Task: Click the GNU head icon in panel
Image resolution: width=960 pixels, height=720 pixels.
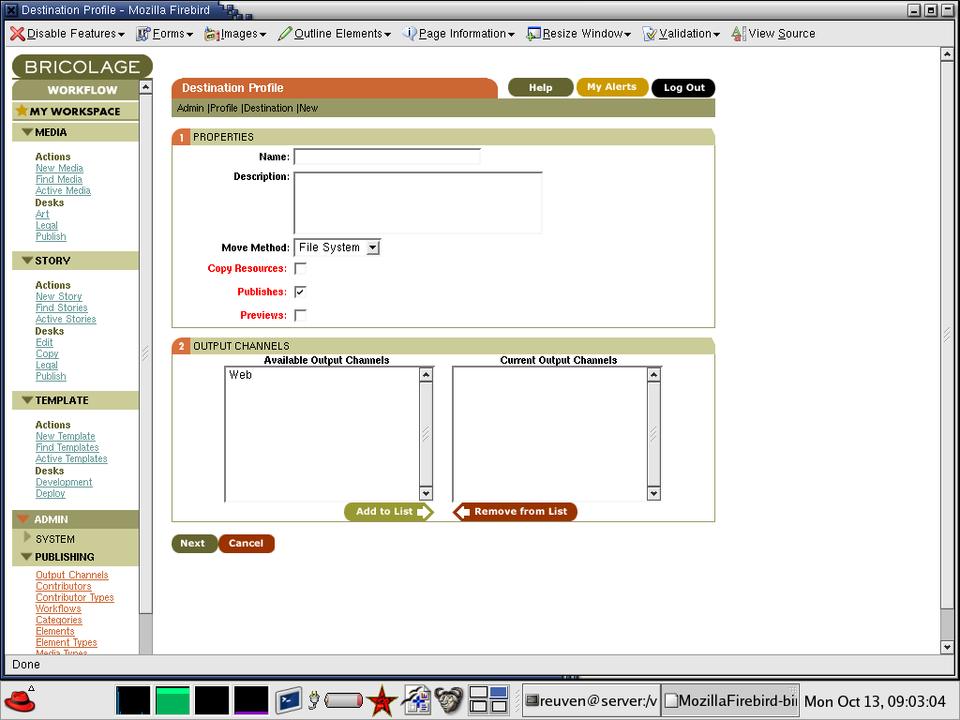Action: tap(449, 700)
